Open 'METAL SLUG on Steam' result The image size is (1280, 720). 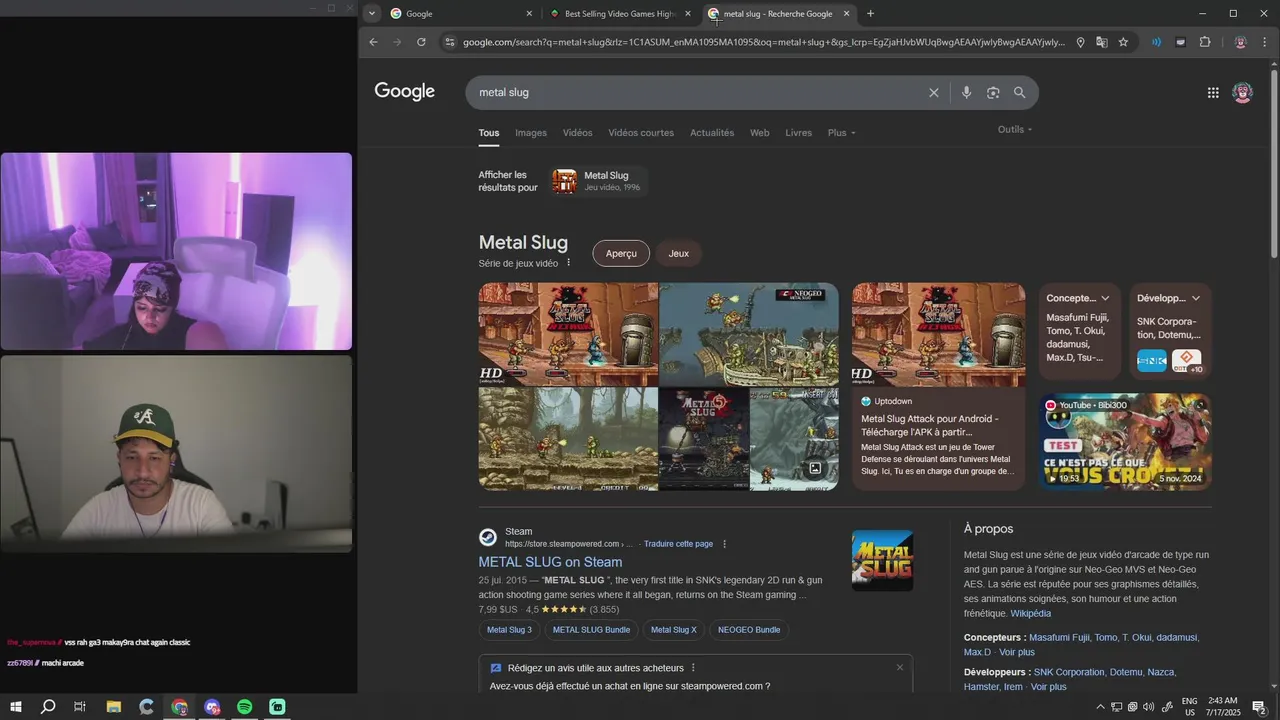(550, 562)
